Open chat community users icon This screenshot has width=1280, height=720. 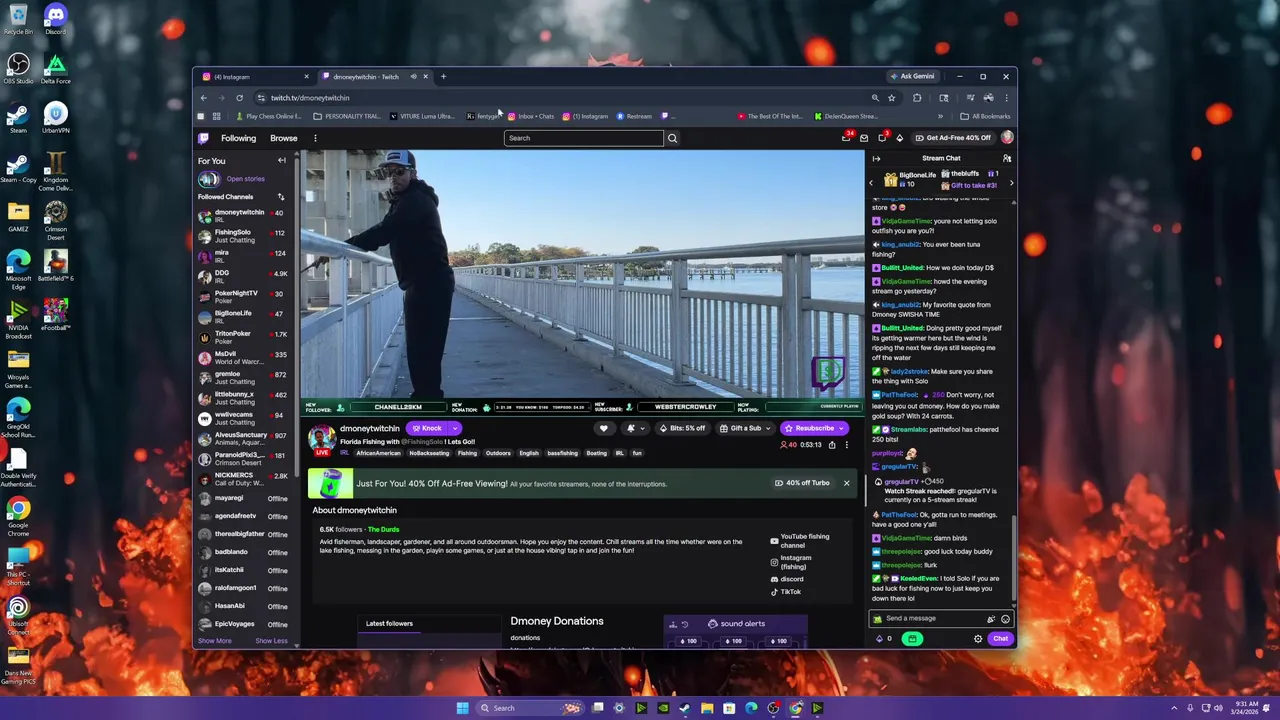click(1007, 158)
